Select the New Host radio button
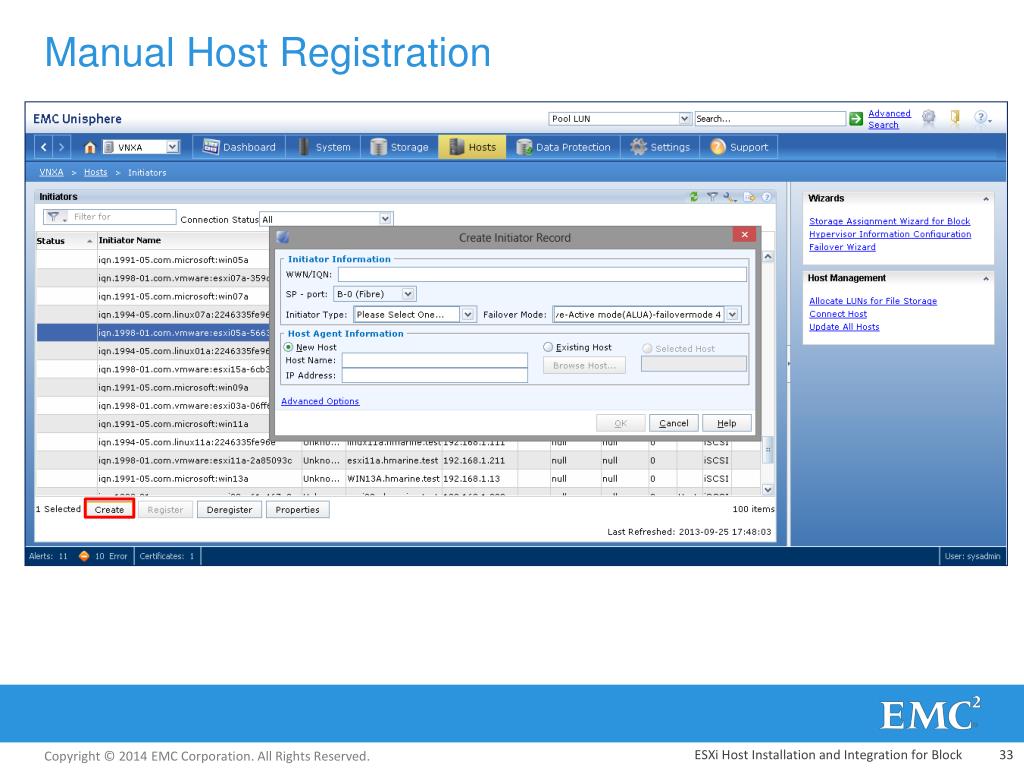Viewport: 1024px width, 768px height. 288,347
